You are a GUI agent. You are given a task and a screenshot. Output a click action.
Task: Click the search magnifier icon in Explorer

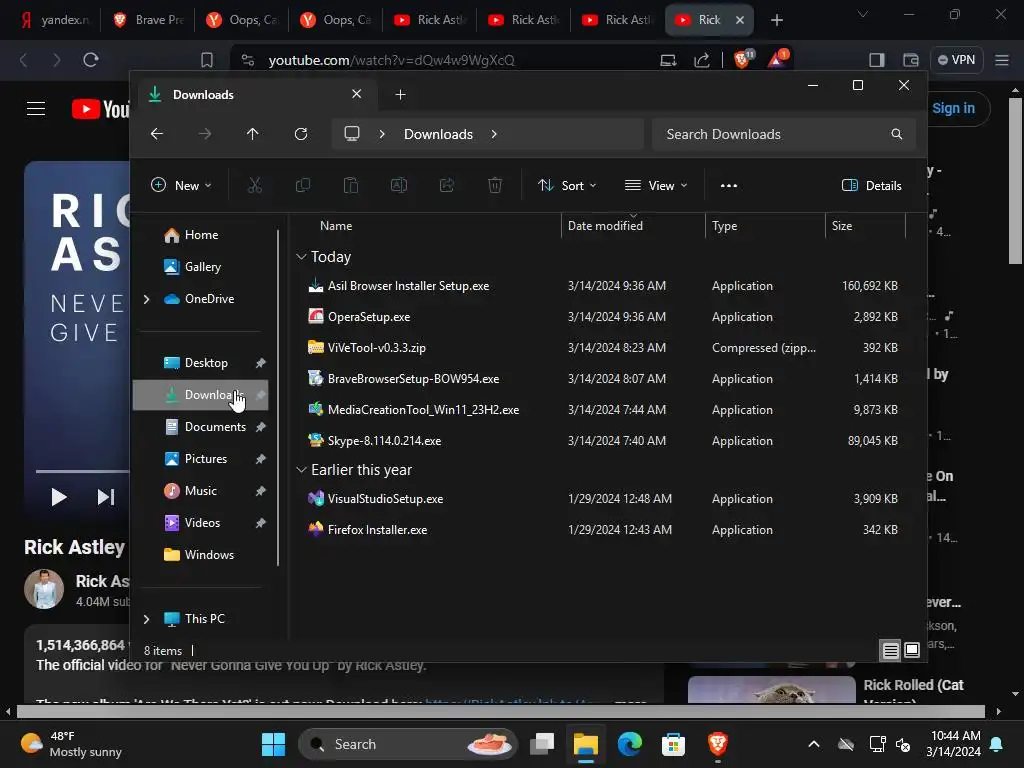897,134
